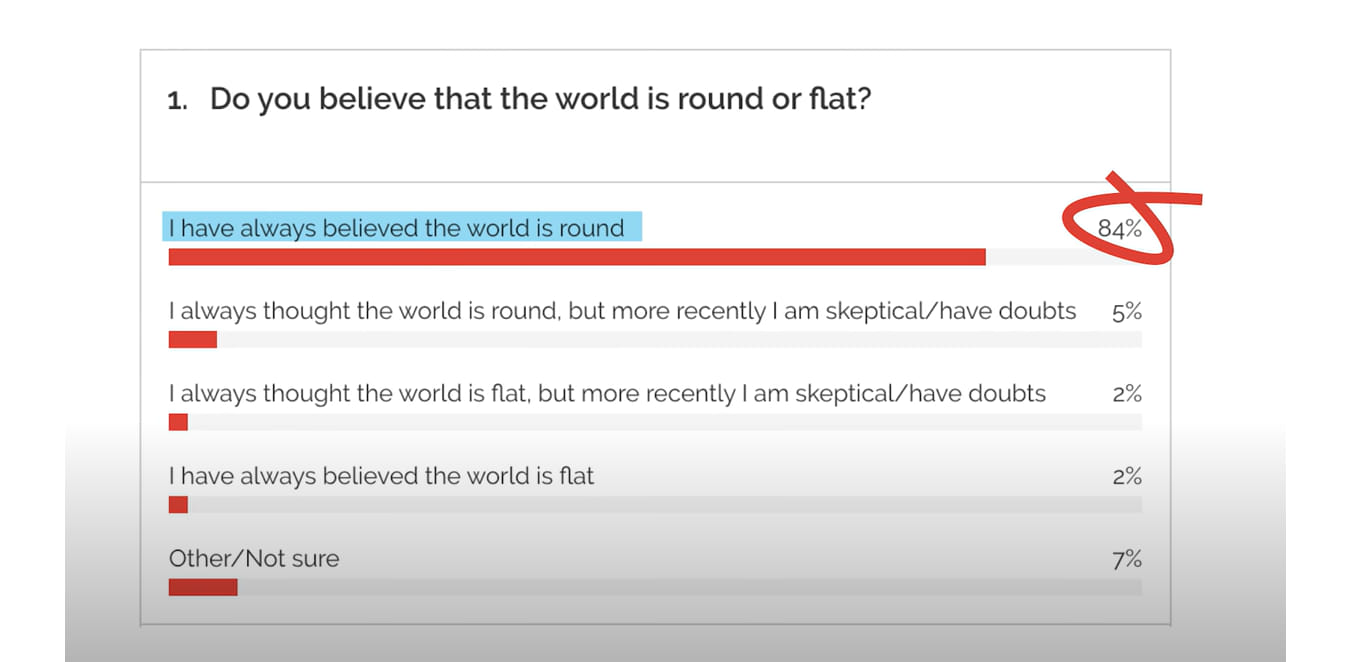The width and height of the screenshot is (1350, 662).
Task: Select "I have always believed the world is flat"
Action: tap(381, 476)
